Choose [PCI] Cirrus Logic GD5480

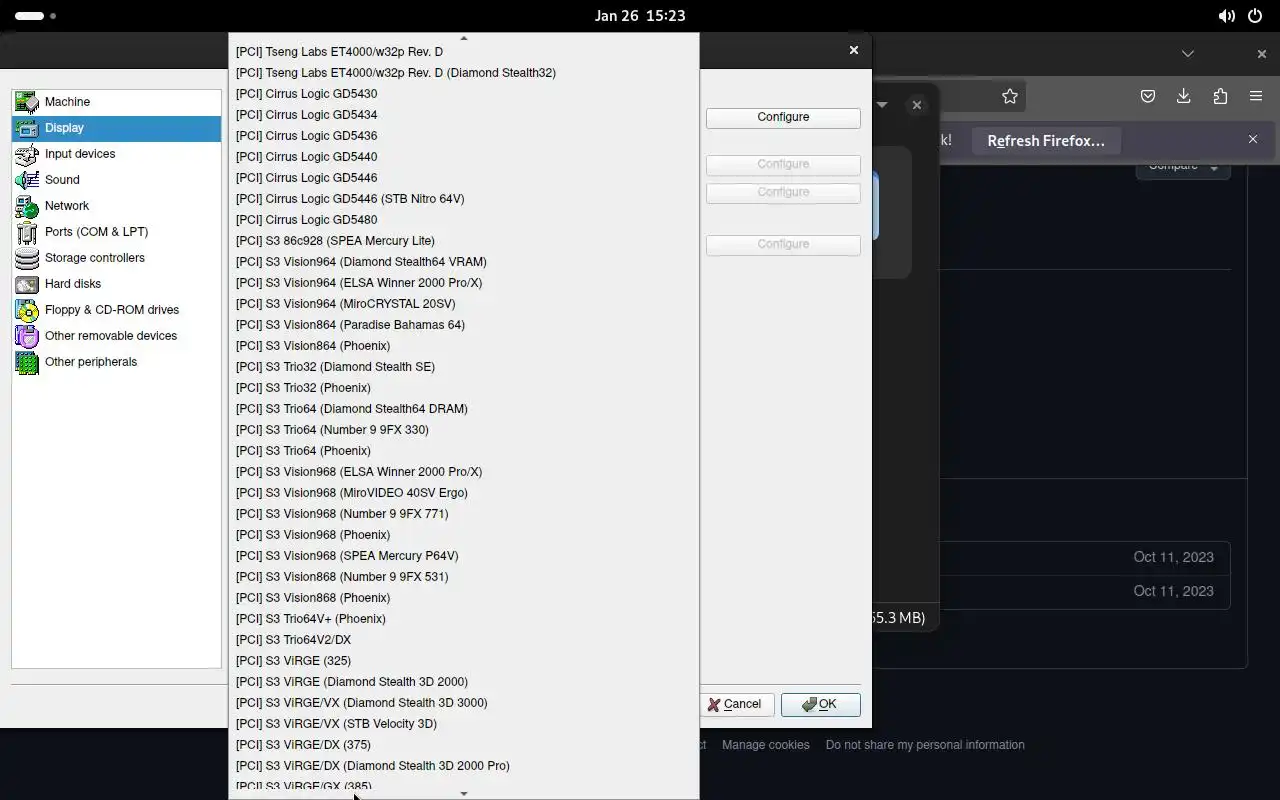coord(464,220)
